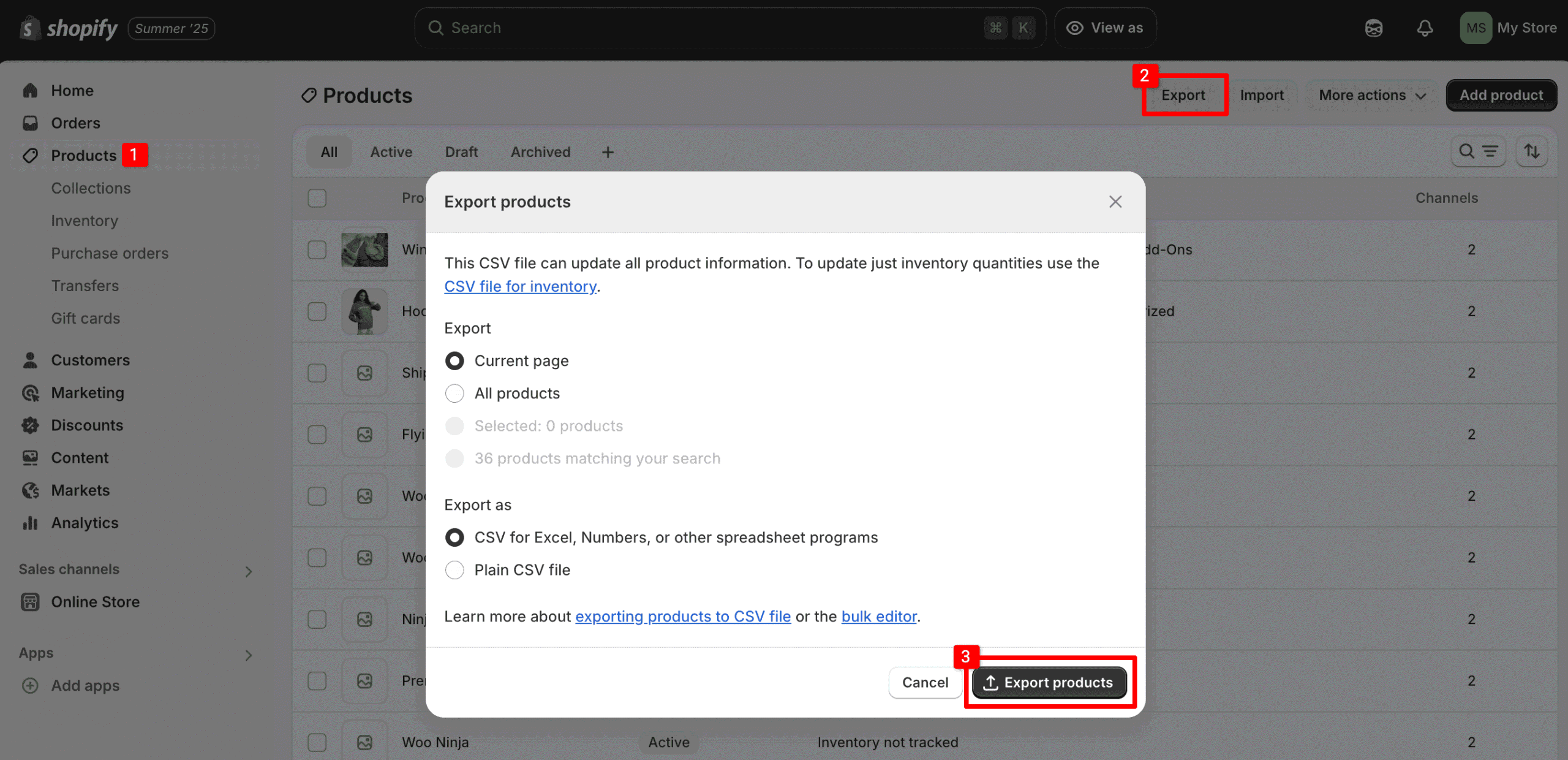Open Gift cards in the sidebar

click(x=85, y=318)
